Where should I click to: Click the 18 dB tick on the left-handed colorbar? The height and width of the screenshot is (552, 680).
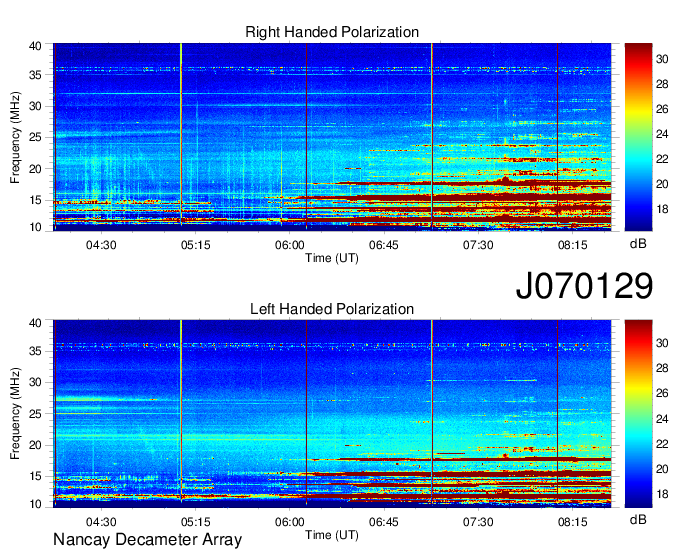(x=662, y=494)
